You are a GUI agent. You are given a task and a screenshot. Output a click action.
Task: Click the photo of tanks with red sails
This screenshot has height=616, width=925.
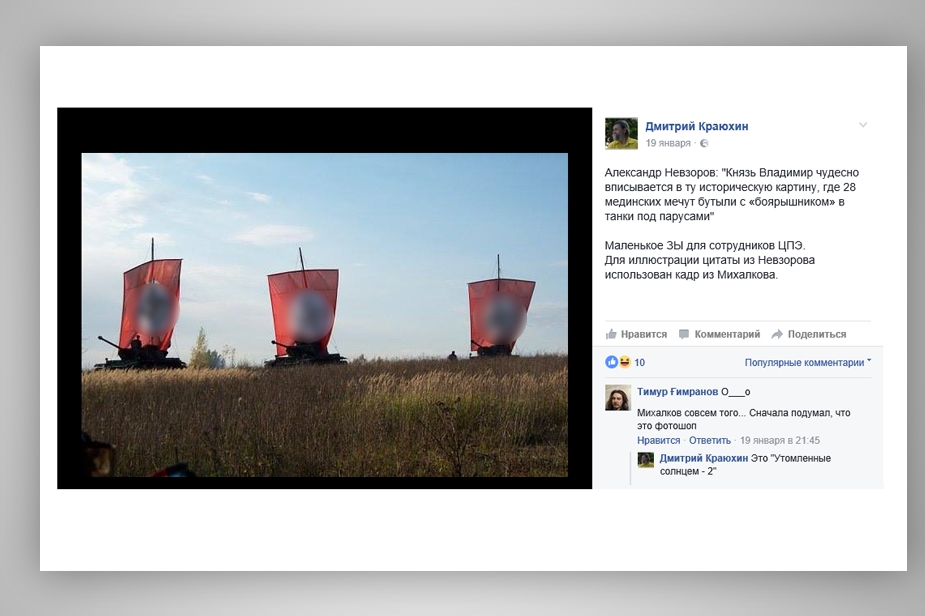(324, 314)
